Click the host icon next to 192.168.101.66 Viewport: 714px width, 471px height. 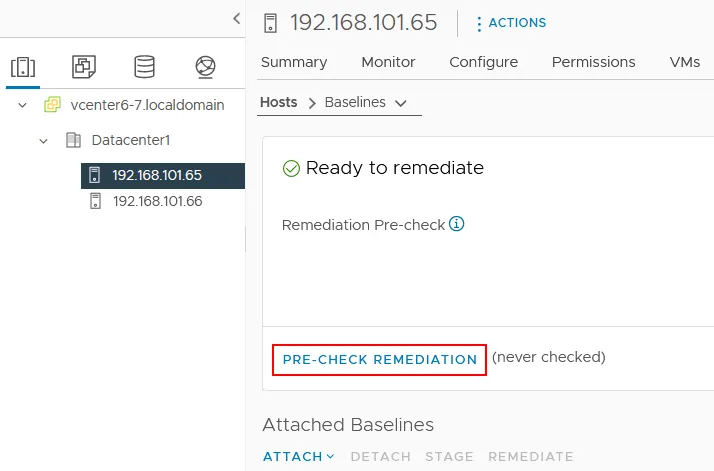[x=96, y=201]
